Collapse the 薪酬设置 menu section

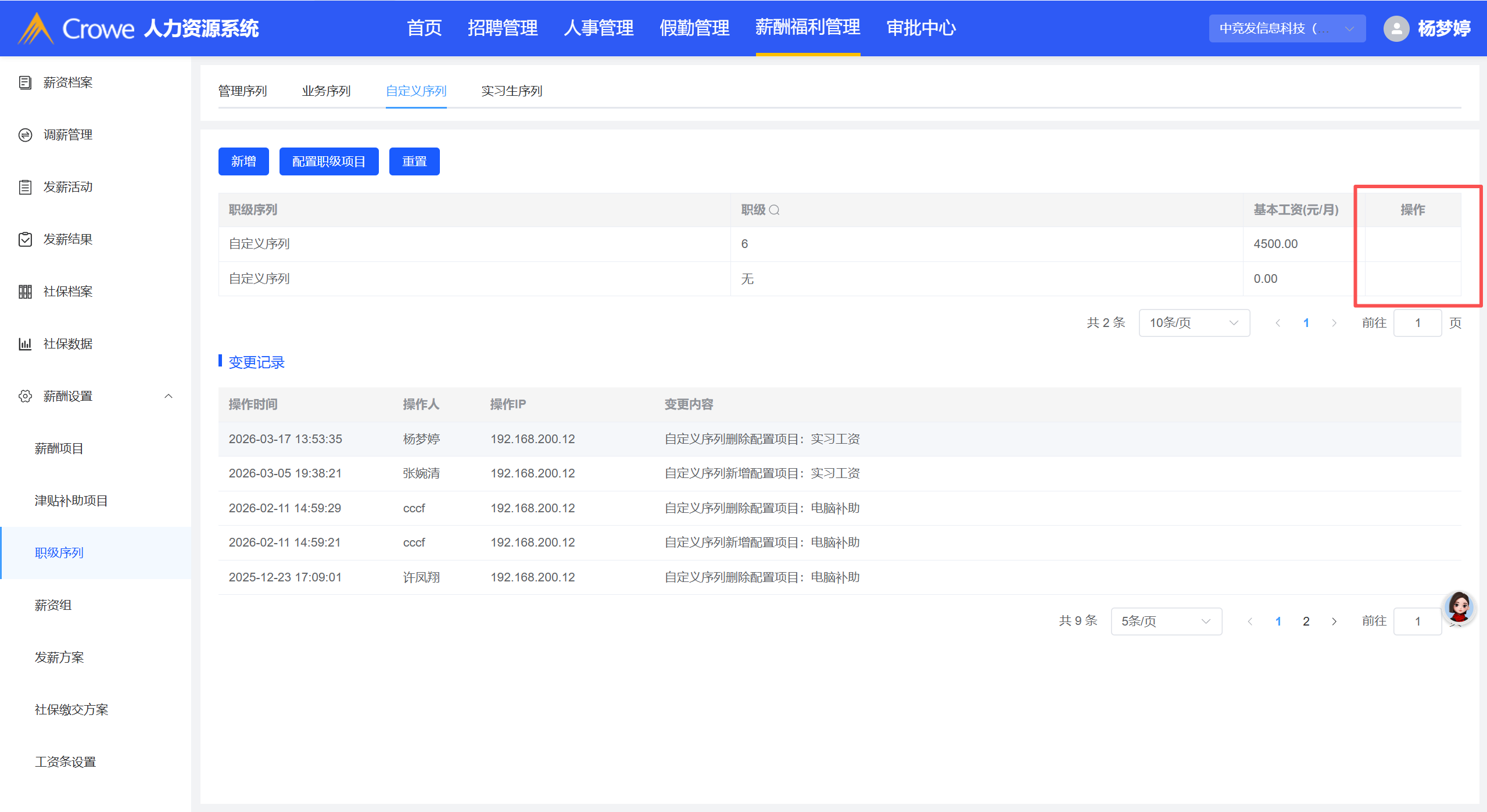(x=169, y=396)
